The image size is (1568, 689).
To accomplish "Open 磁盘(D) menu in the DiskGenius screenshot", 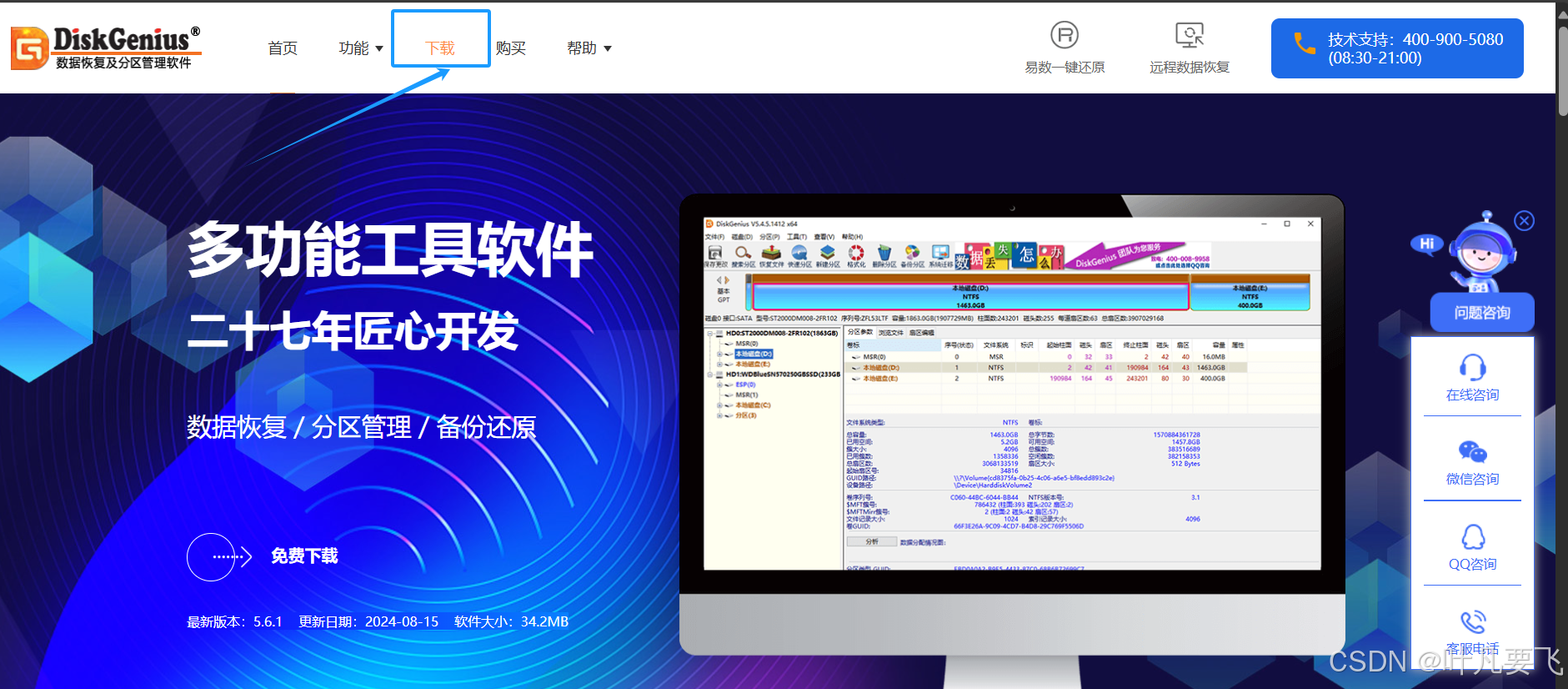I will (742, 237).
